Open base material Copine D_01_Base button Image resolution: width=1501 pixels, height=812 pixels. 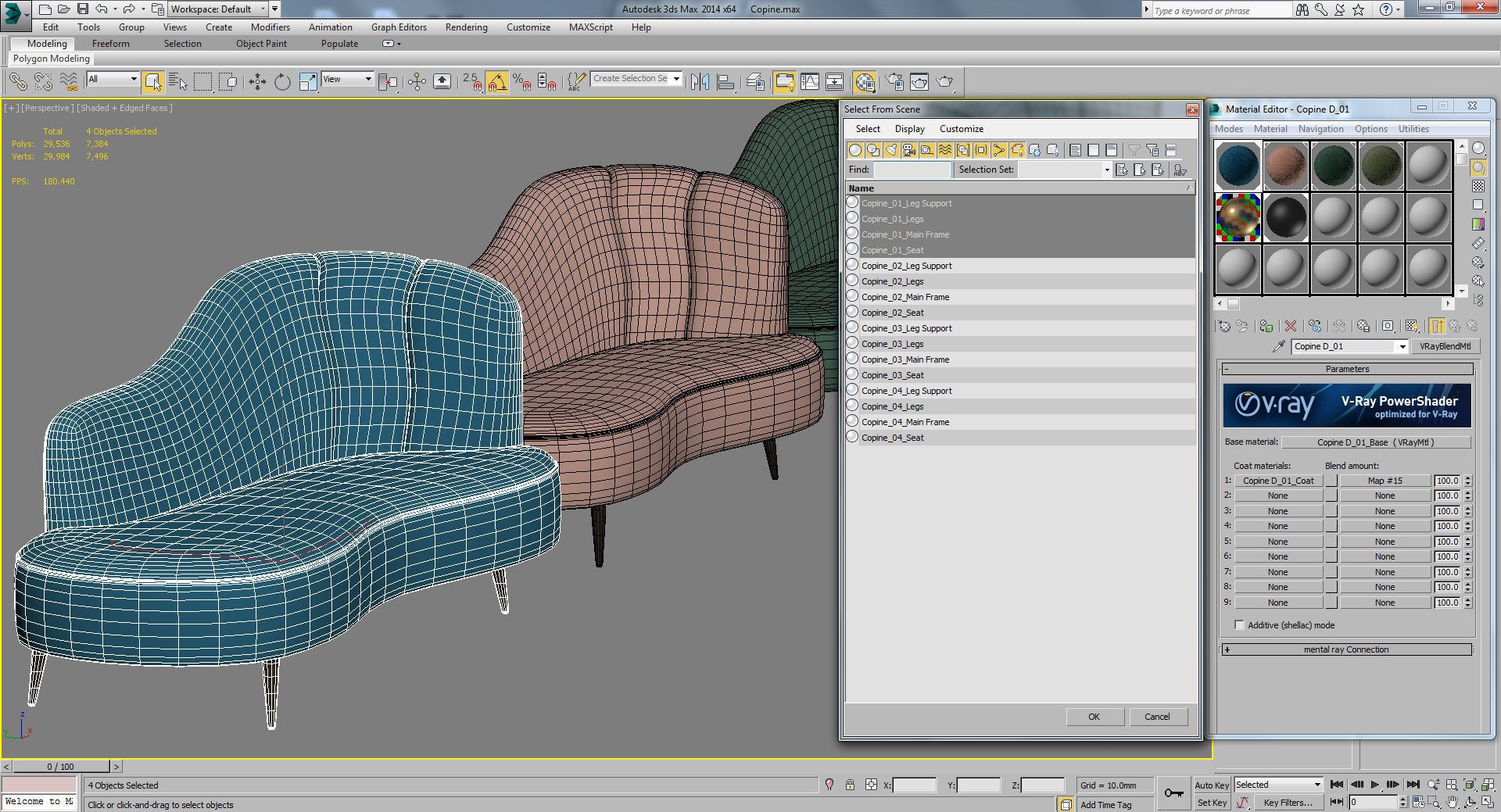[1376, 442]
